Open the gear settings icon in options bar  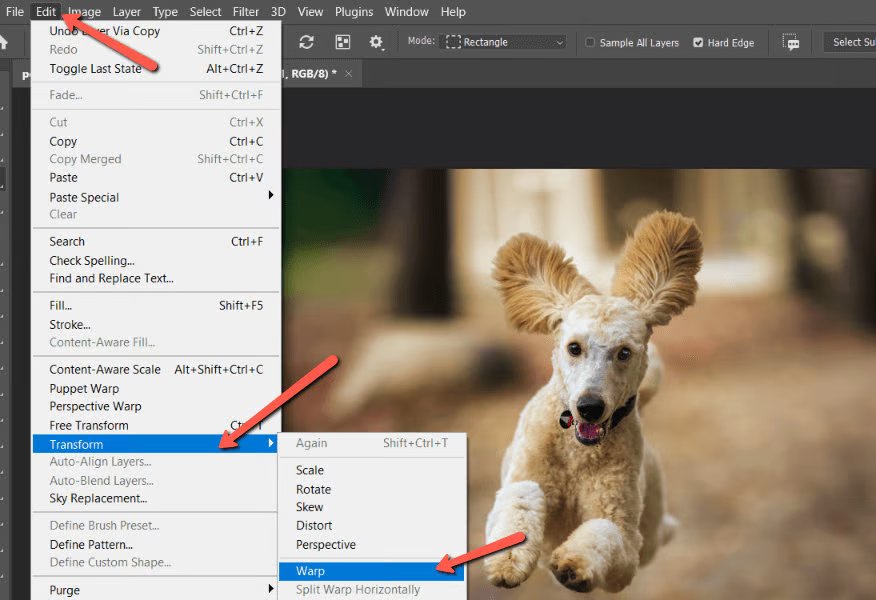(376, 42)
